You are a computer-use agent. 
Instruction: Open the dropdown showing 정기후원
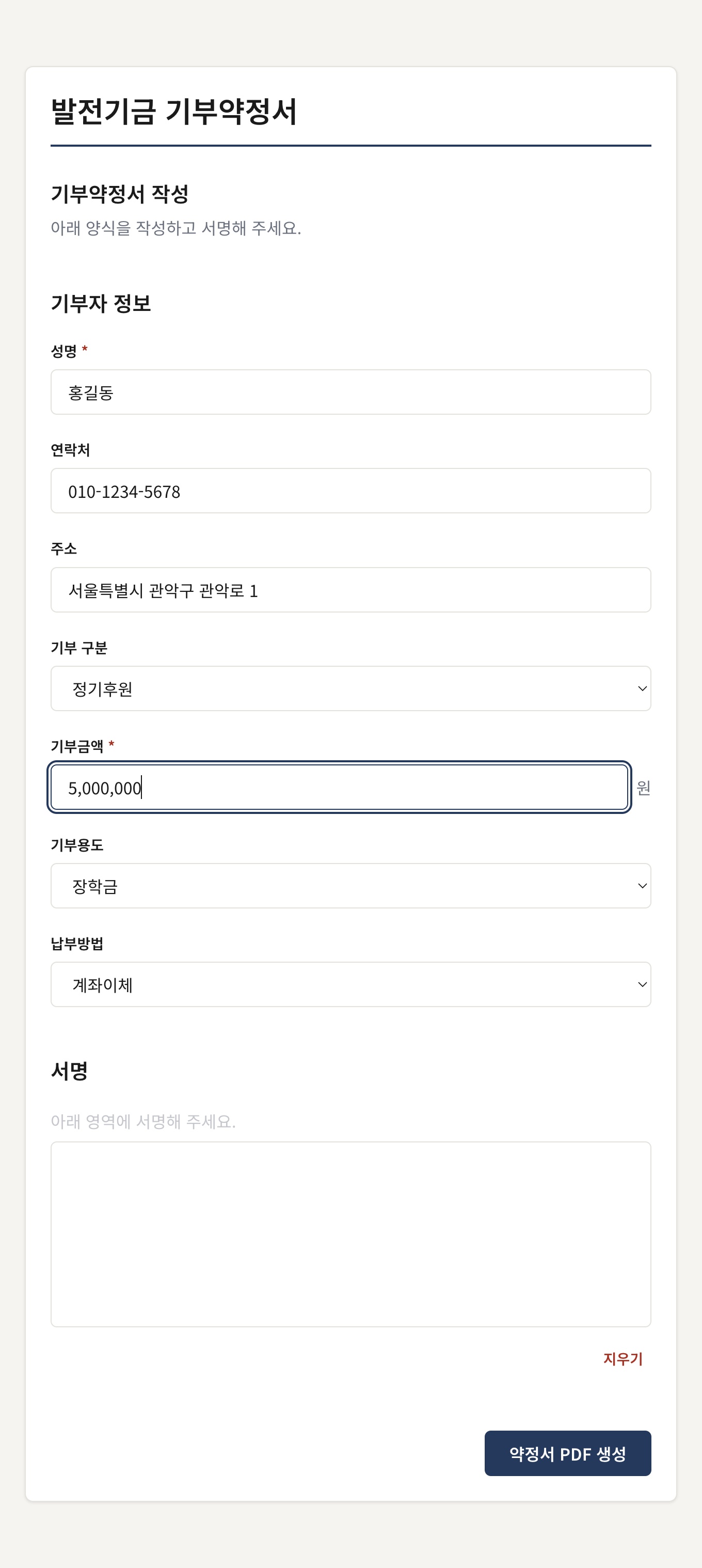350,688
